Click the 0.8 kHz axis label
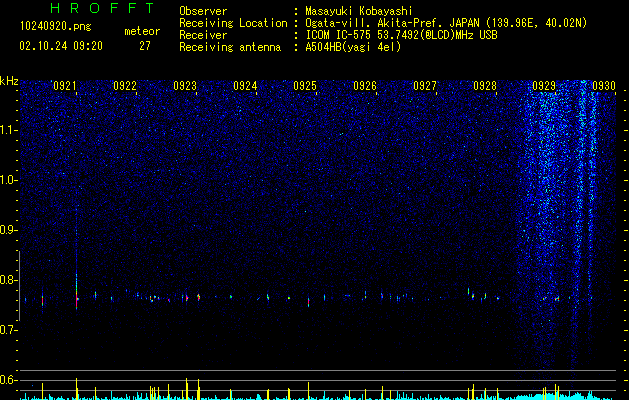This screenshot has width=629, height=400. (x=8, y=280)
